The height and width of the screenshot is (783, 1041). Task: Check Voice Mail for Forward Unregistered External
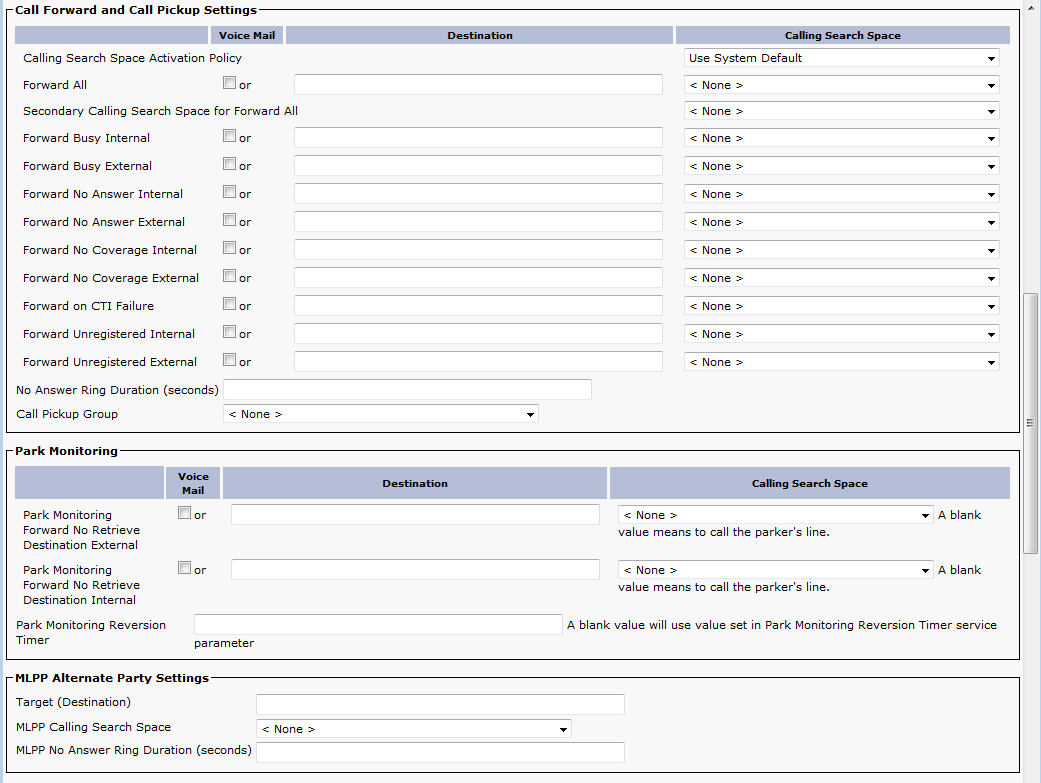(230, 361)
